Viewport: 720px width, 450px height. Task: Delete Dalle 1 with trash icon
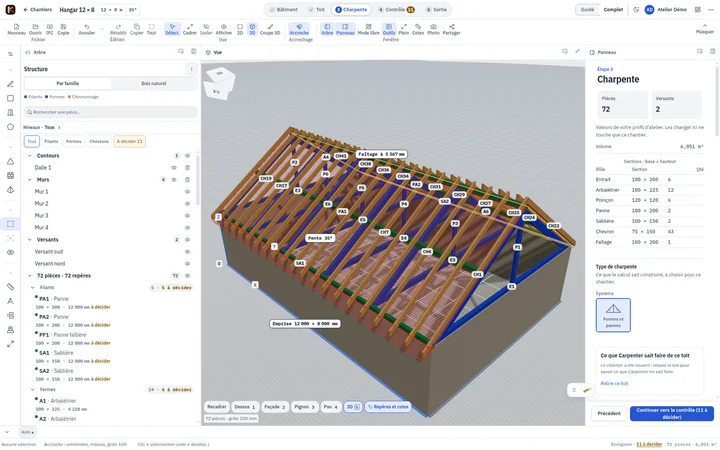(187, 168)
